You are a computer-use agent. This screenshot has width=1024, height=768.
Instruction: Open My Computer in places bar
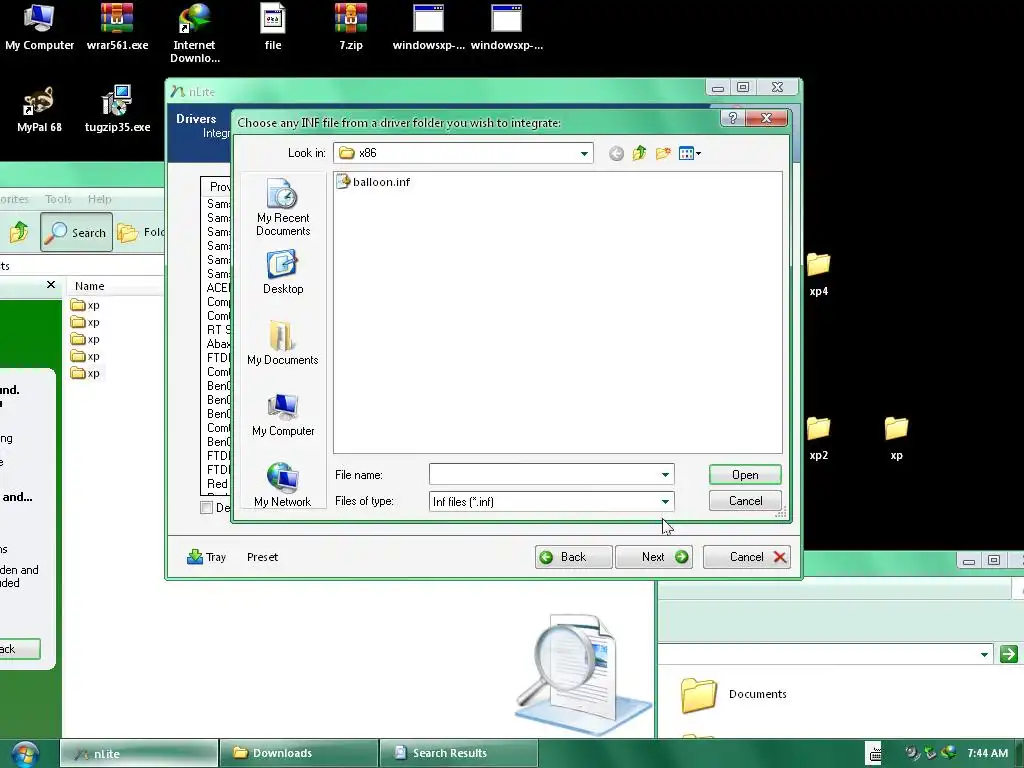pyautogui.click(x=283, y=415)
